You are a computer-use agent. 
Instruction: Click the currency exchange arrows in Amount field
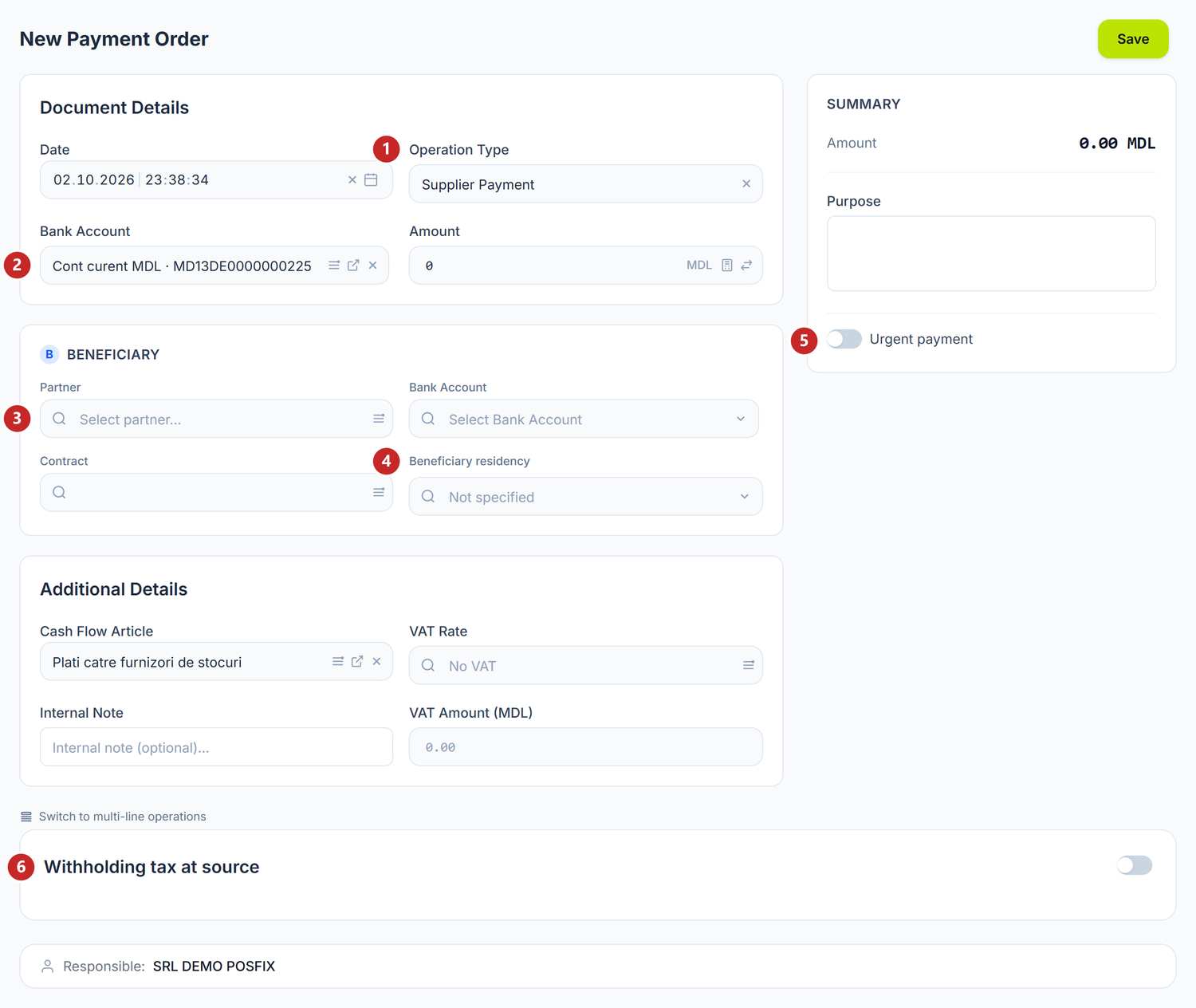(x=746, y=266)
